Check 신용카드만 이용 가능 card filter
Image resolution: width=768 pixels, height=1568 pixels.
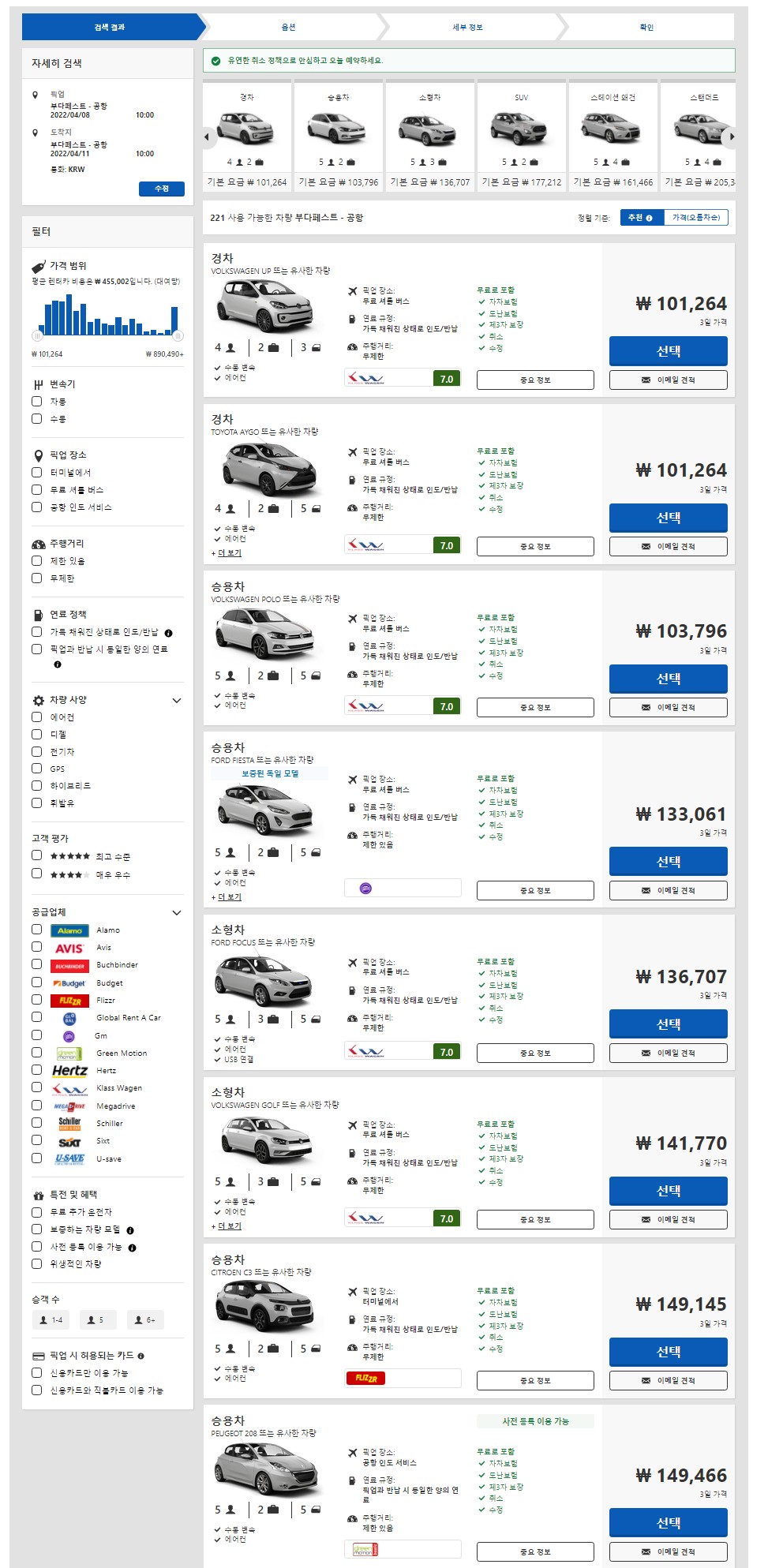click(36, 1372)
